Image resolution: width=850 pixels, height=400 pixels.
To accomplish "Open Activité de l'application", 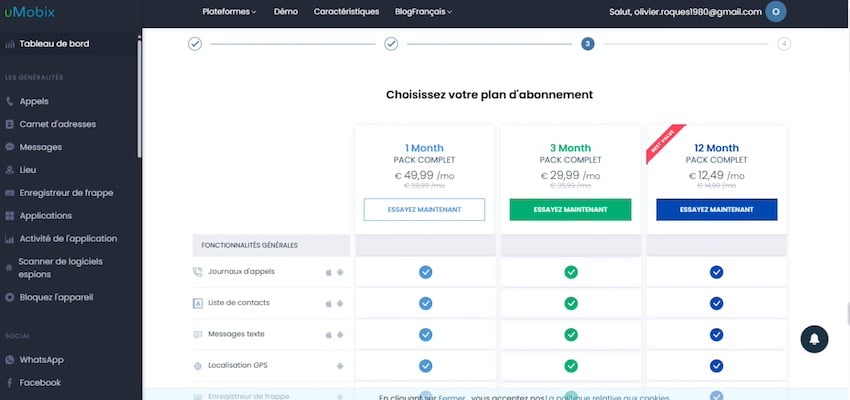I will click(x=68, y=238).
